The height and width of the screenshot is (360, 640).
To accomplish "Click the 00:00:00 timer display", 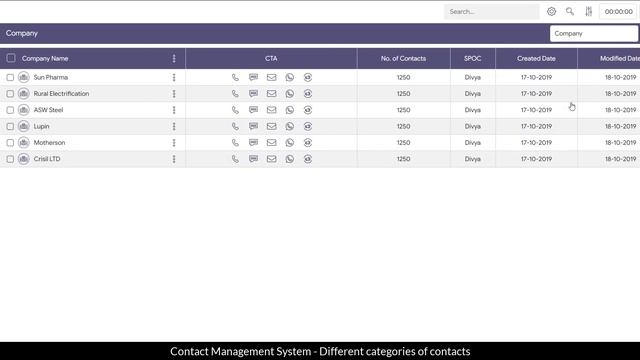I will [x=618, y=11].
